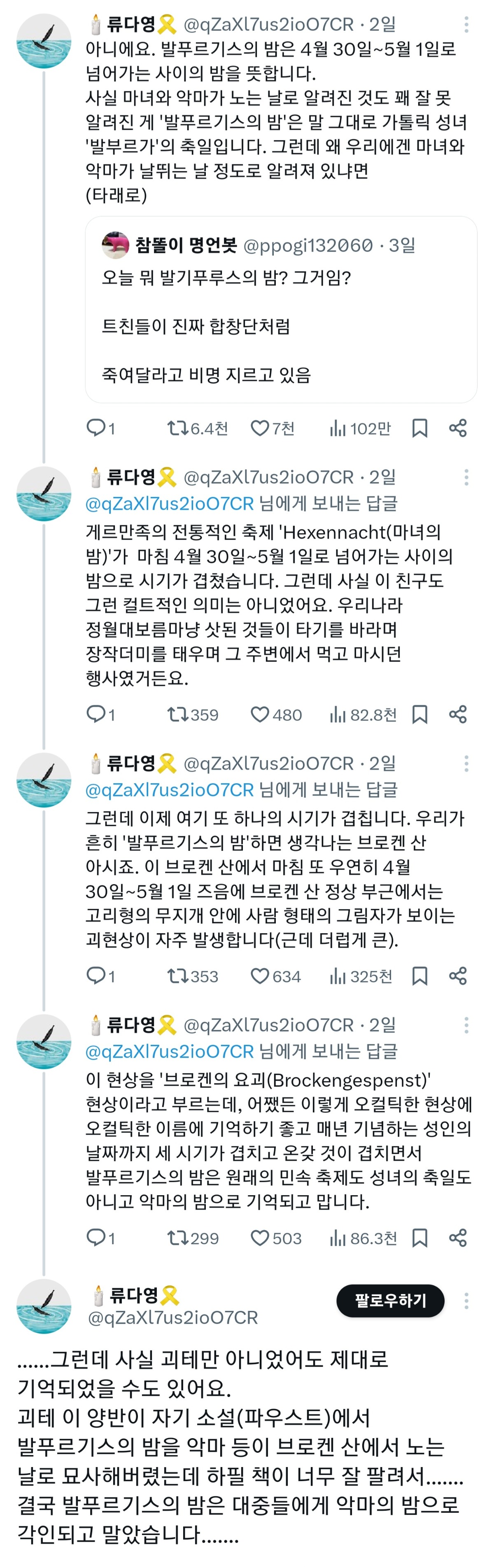Bookmark the Brockengespenst tweet

420,1238
